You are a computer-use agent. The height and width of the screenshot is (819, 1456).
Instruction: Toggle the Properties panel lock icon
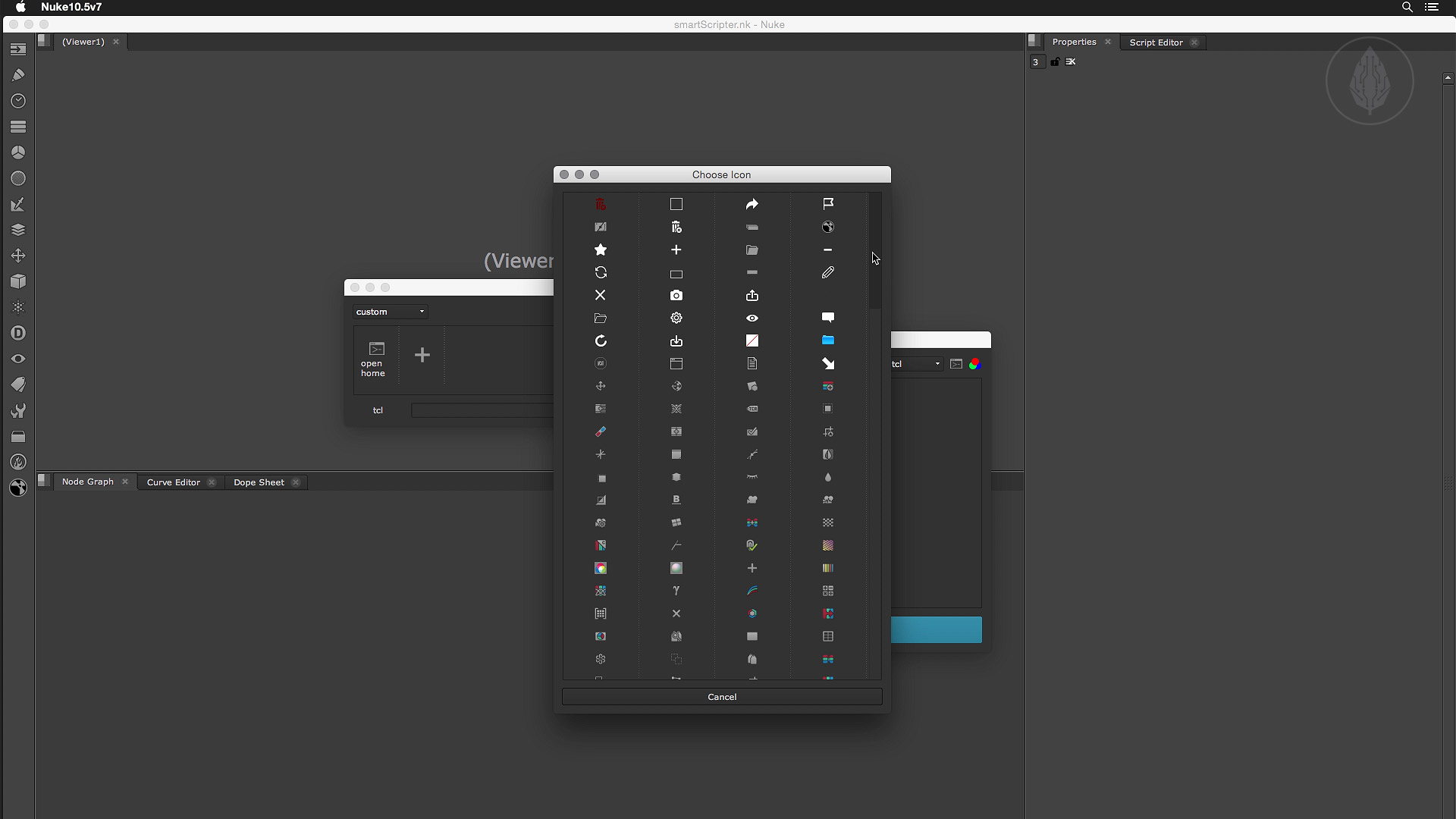pos(1055,61)
